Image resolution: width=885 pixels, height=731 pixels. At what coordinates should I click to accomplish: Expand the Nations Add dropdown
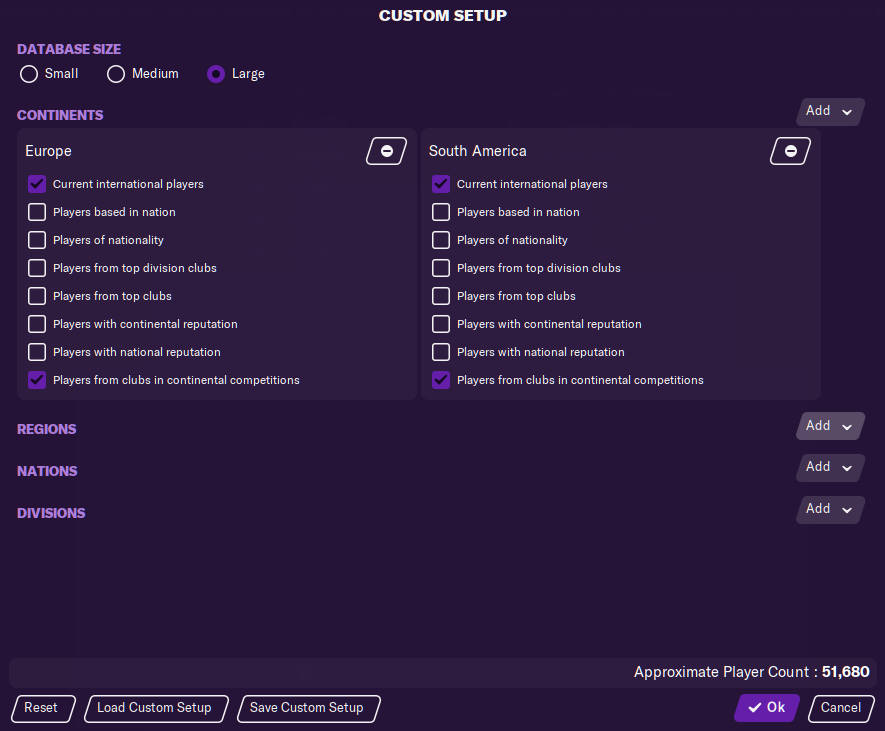[x=830, y=468]
